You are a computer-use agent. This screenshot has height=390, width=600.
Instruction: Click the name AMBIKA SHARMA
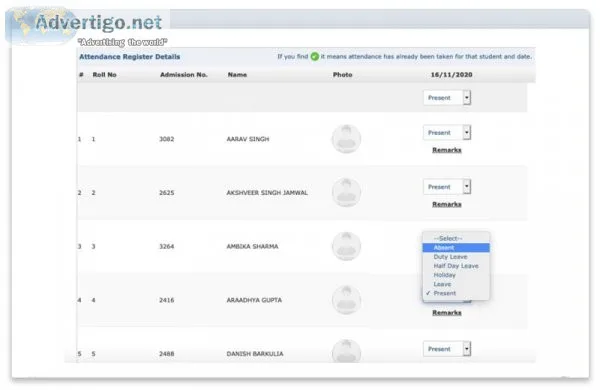252,246
